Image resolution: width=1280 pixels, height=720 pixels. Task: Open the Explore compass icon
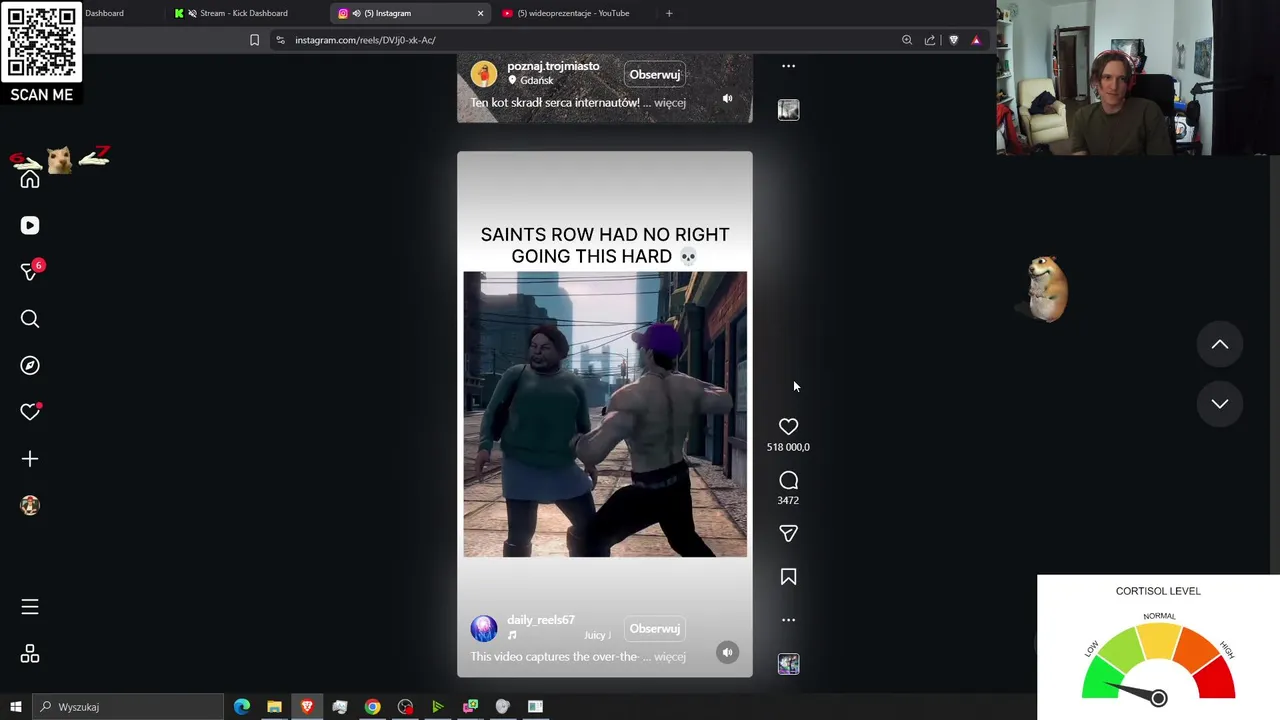point(30,366)
